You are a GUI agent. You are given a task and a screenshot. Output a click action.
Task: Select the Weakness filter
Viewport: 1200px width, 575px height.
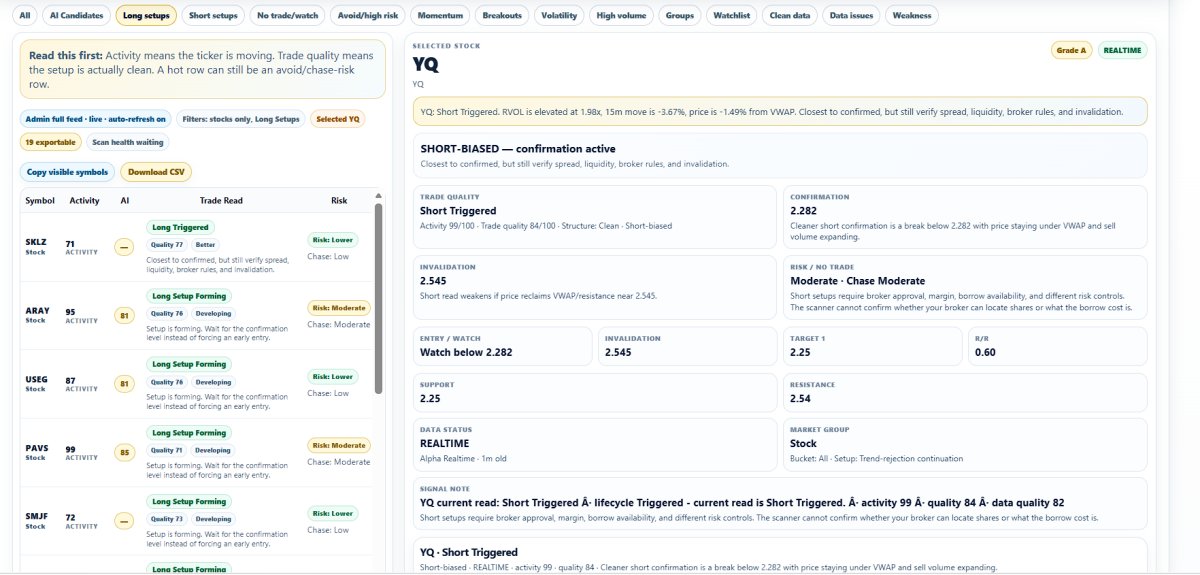coord(912,15)
